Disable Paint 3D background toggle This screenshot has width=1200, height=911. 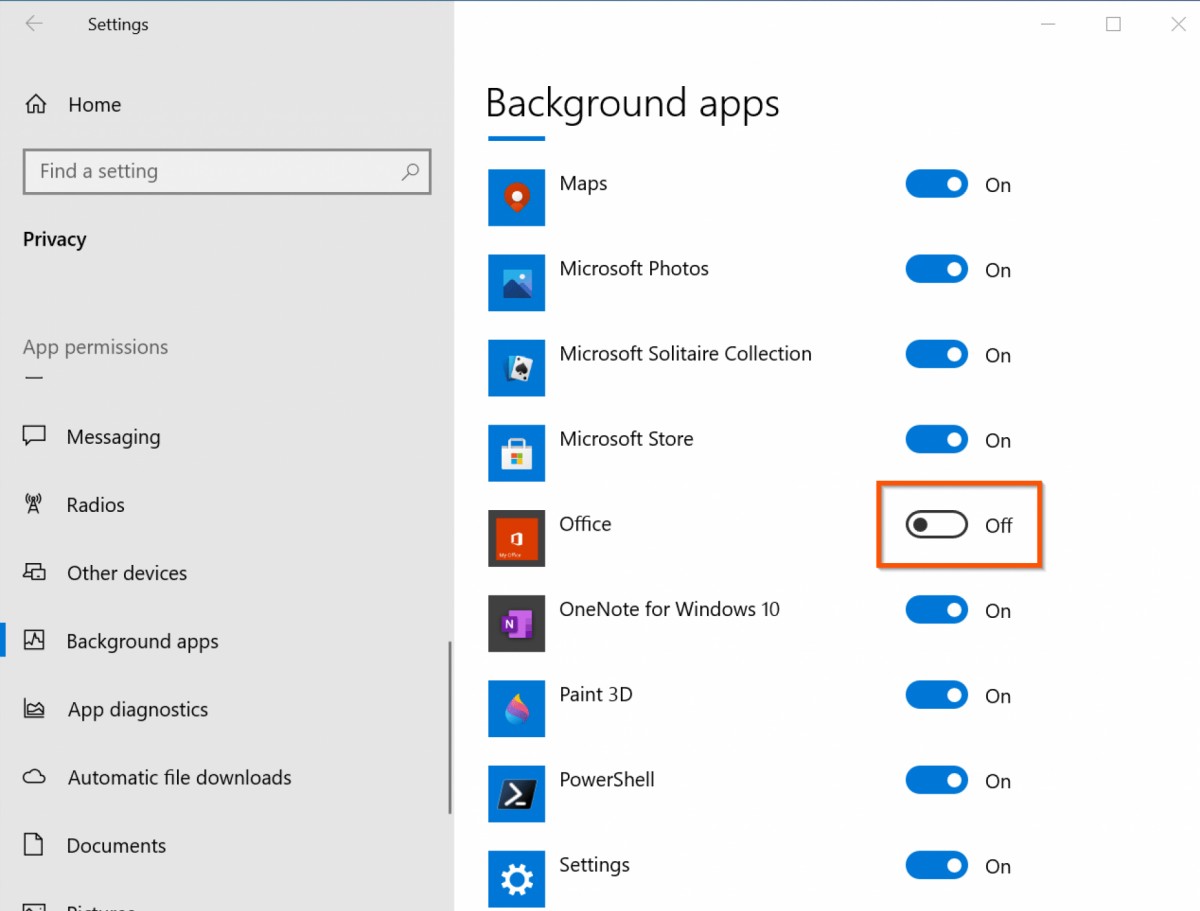(x=937, y=695)
